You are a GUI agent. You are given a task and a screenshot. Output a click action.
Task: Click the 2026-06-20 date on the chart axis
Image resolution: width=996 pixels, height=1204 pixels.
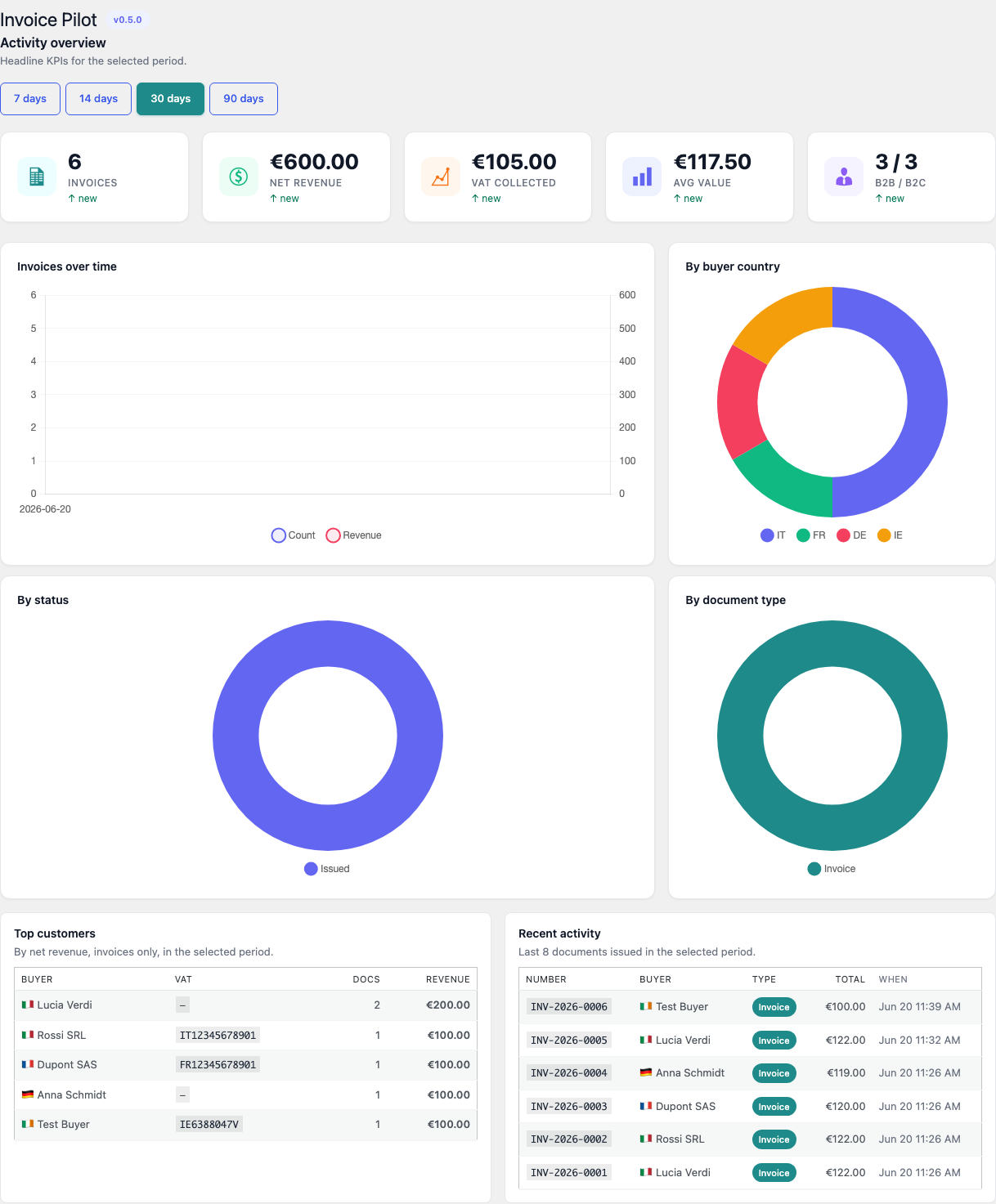(x=45, y=509)
